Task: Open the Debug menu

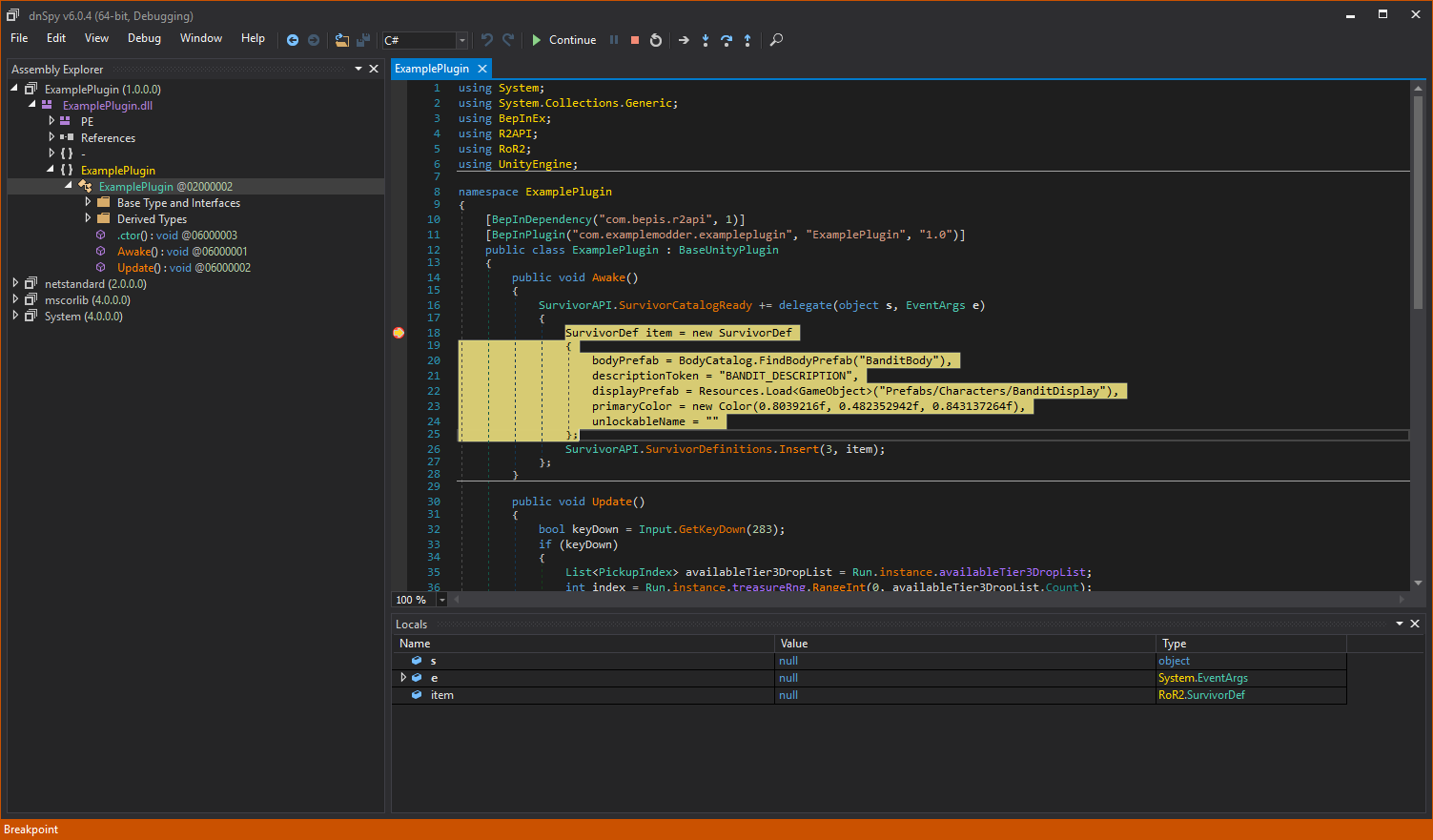Action: point(144,38)
